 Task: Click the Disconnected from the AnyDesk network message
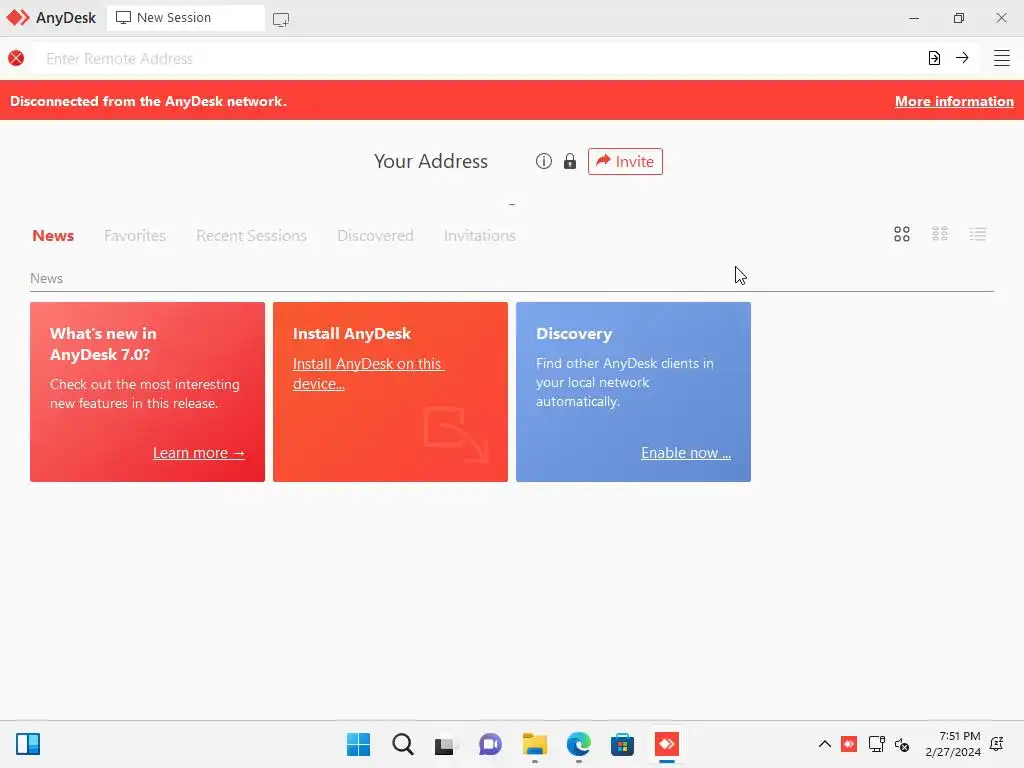tap(148, 101)
